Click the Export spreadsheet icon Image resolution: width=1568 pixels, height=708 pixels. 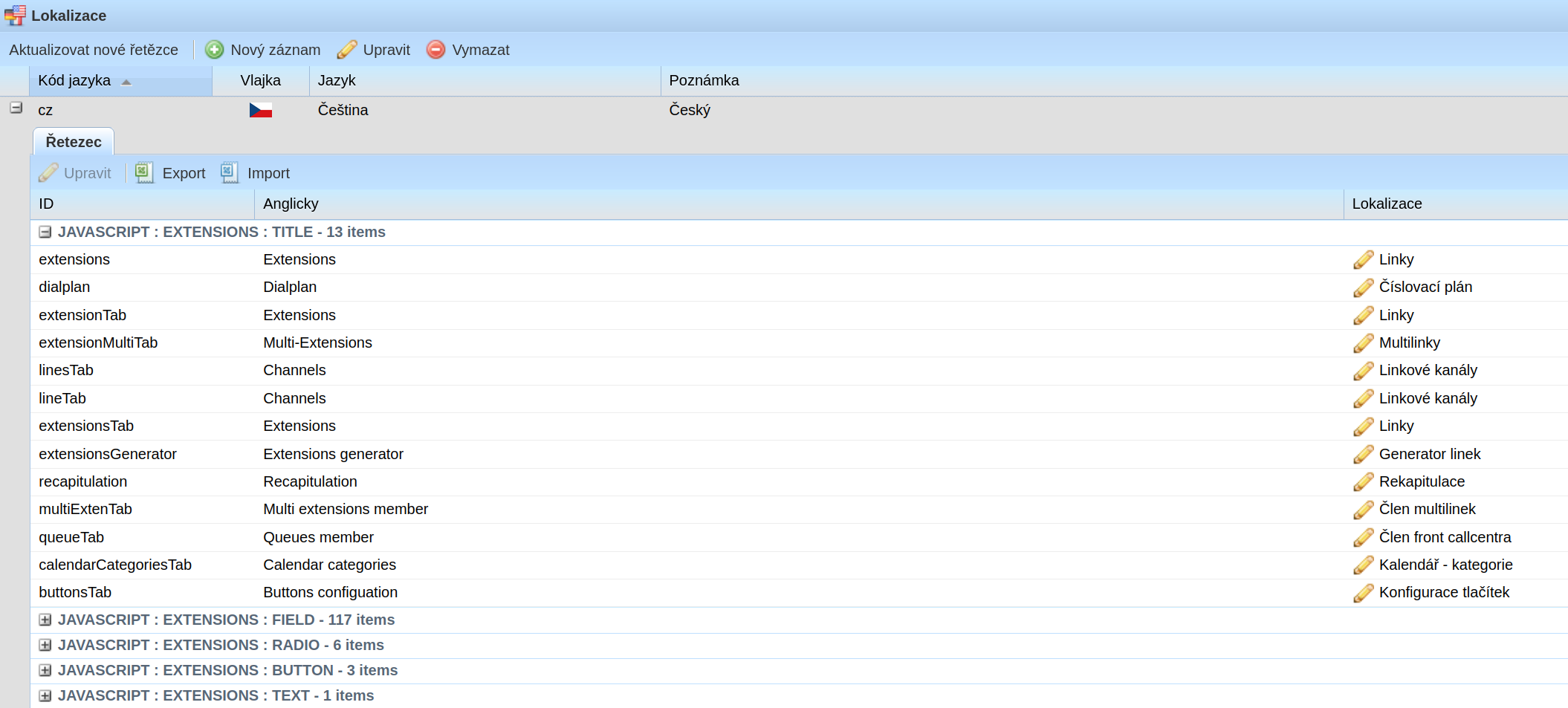tap(144, 172)
